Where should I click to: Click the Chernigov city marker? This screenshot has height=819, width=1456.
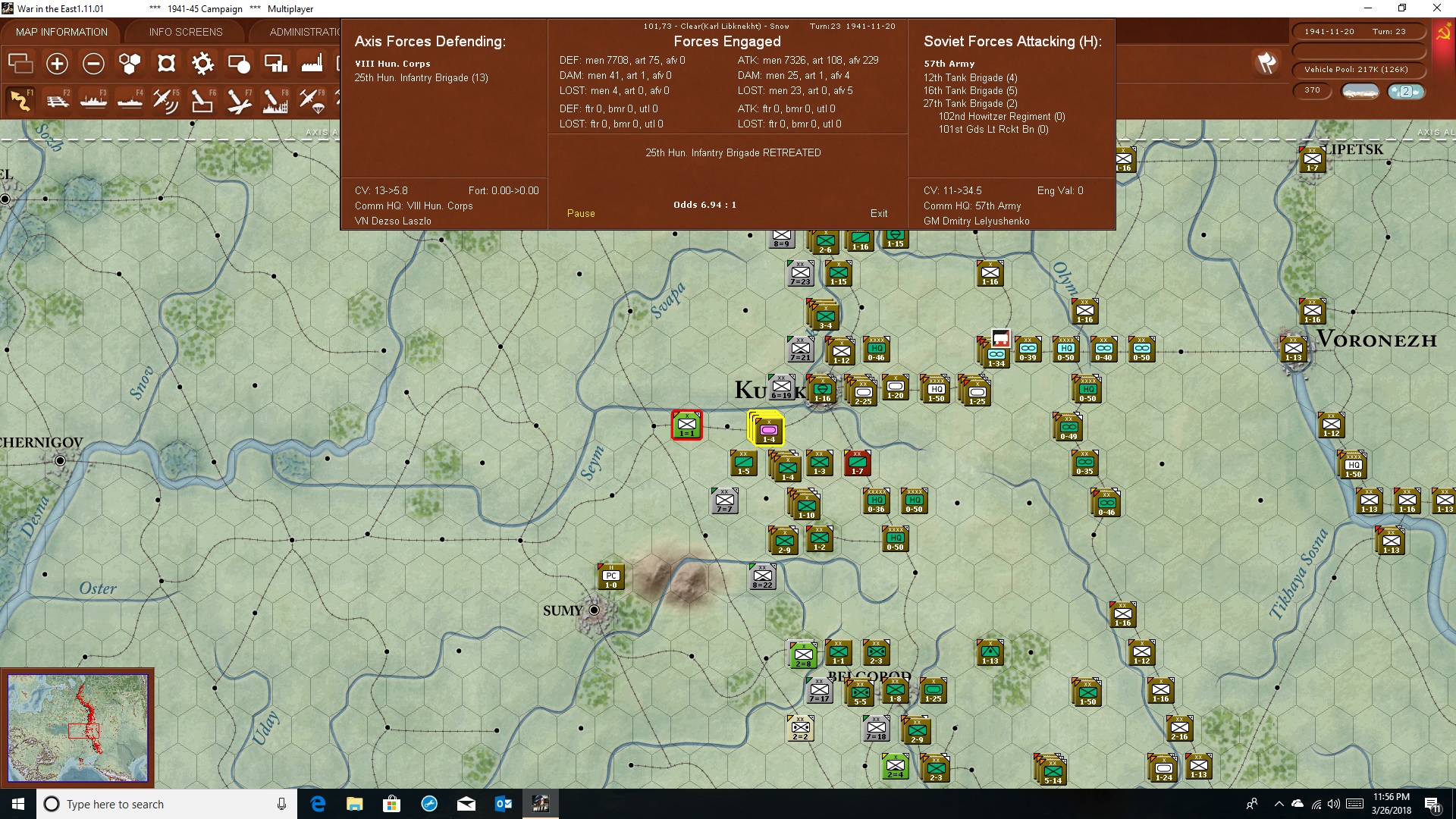click(x=60, y=460)
